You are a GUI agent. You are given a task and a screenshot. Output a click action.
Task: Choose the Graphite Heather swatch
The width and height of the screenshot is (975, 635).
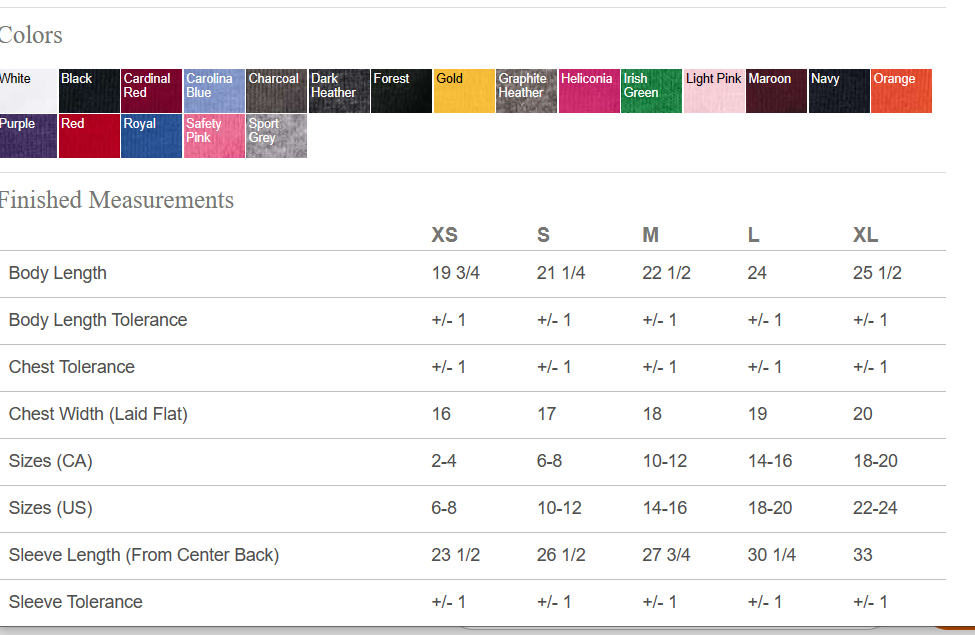(x=527, y=91)
